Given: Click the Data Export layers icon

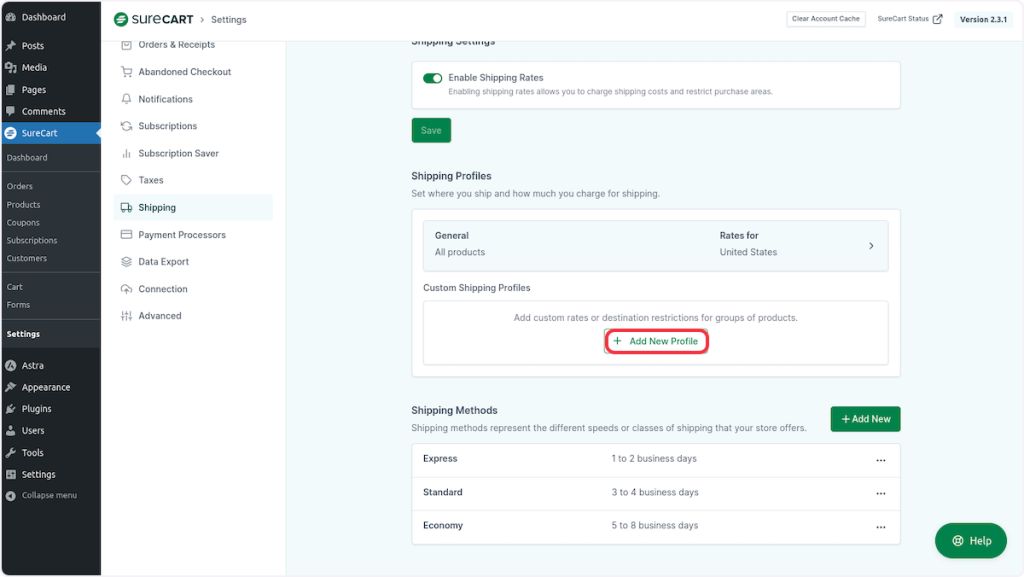Looking at the screenshot, I should 126,262.
